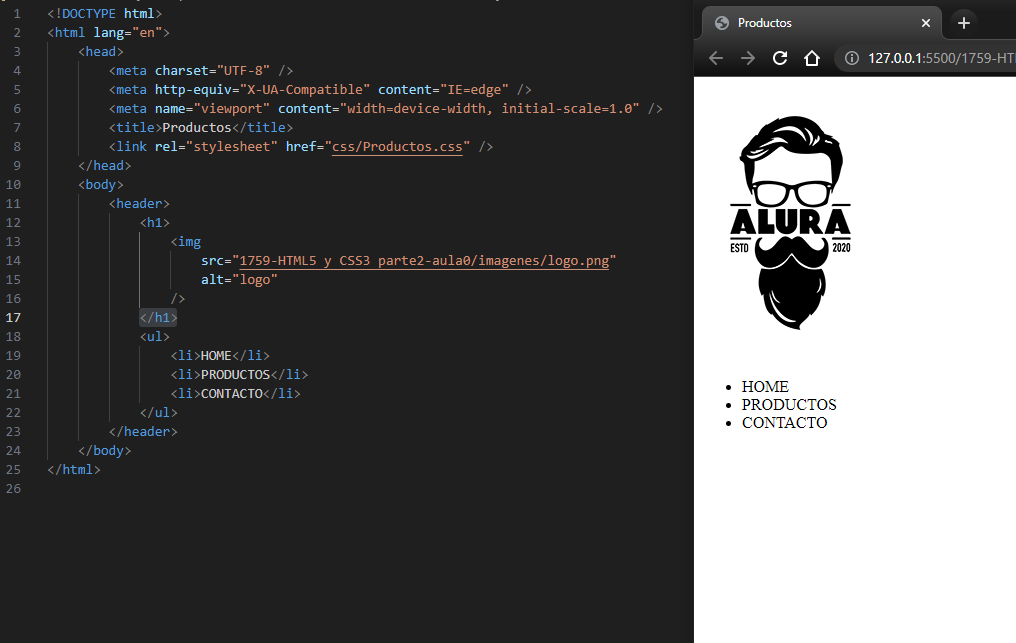The image size is (1016, 643).
Task: Click the Alura logo image on the page
Action: (791, 223)
